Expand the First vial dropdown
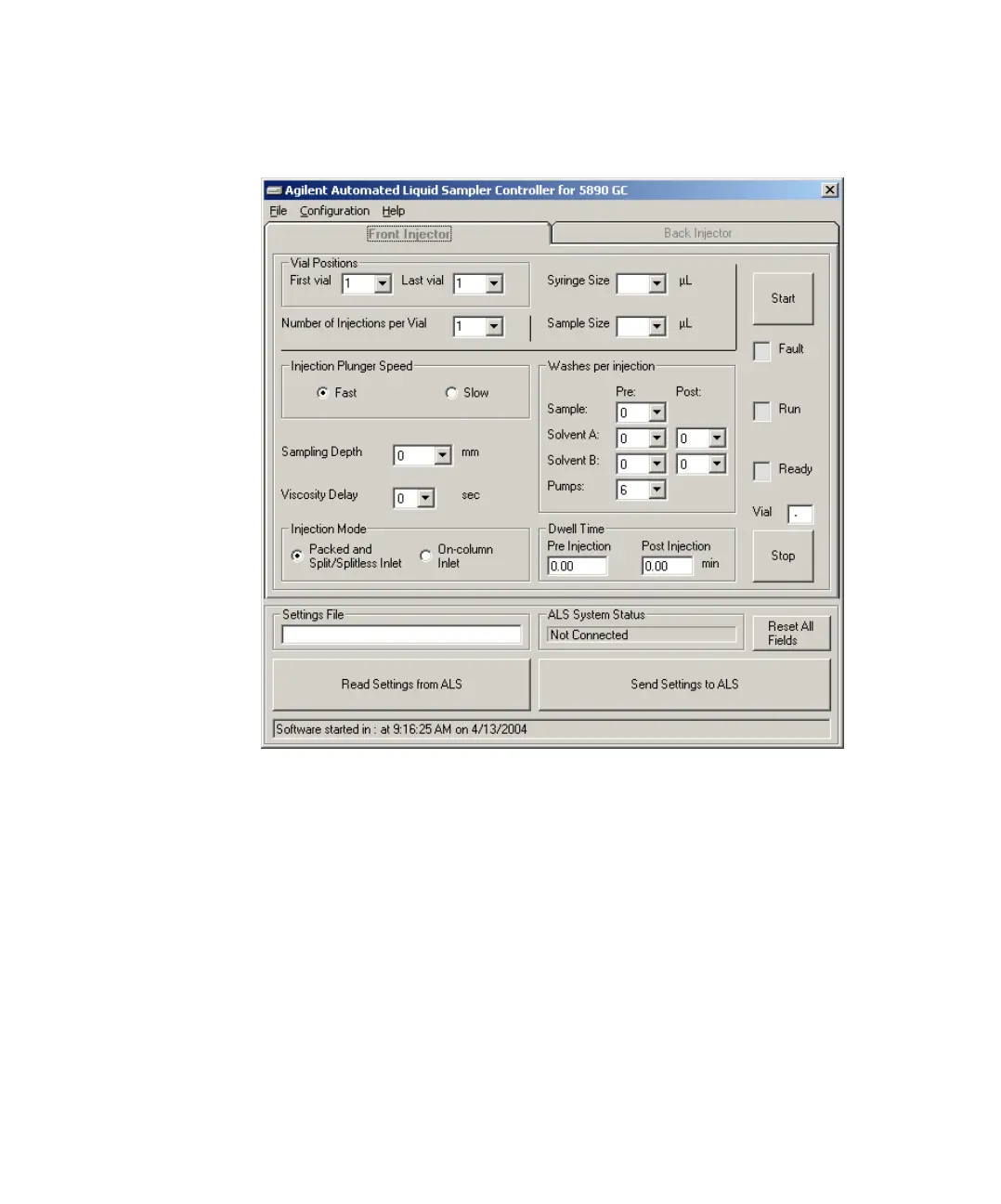Image resolution: width=1001 pixels, height=1204 pixels. coord(383,283)
